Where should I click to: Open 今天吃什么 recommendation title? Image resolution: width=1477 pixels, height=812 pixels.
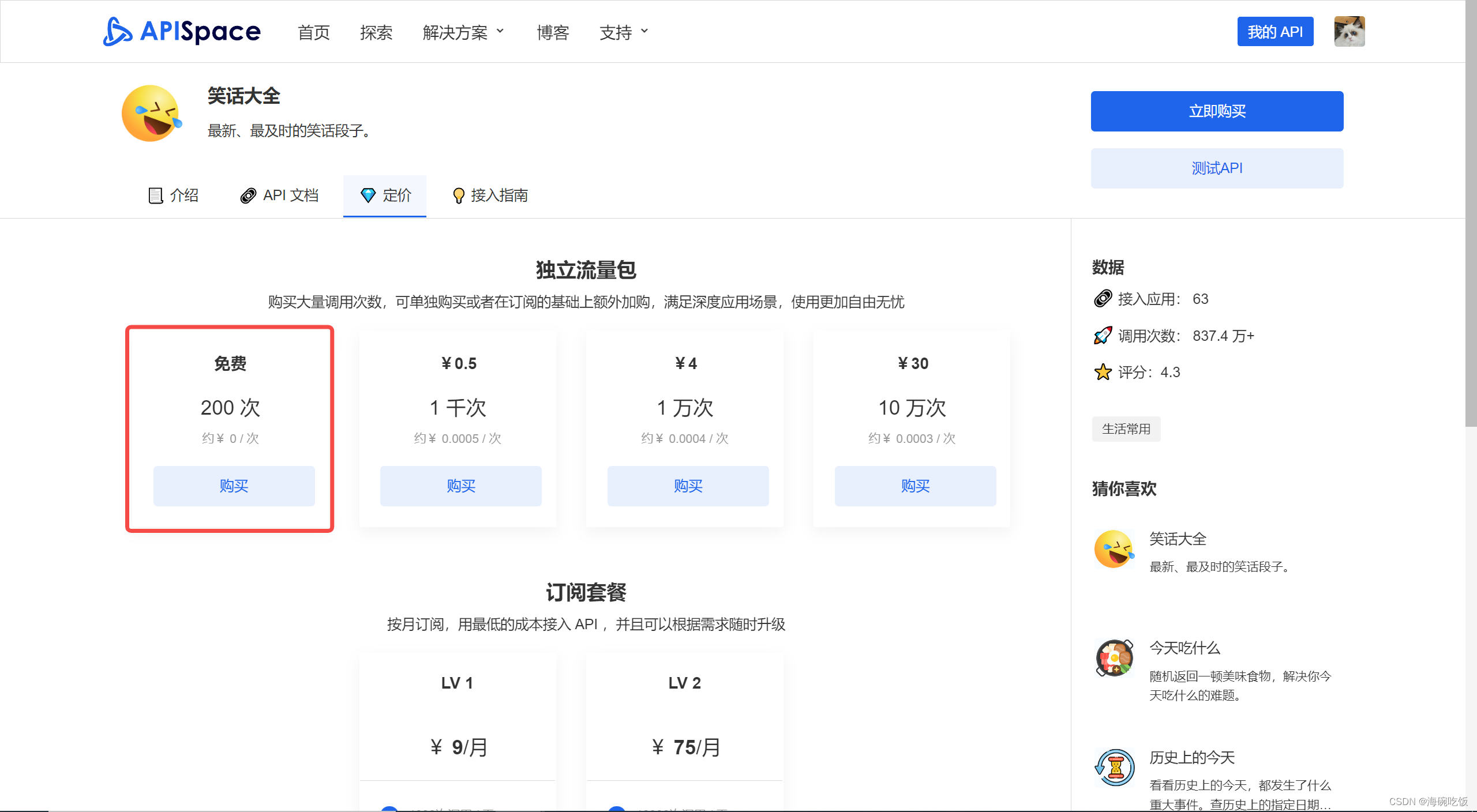pyautogui.click(x=1184, y=648)
